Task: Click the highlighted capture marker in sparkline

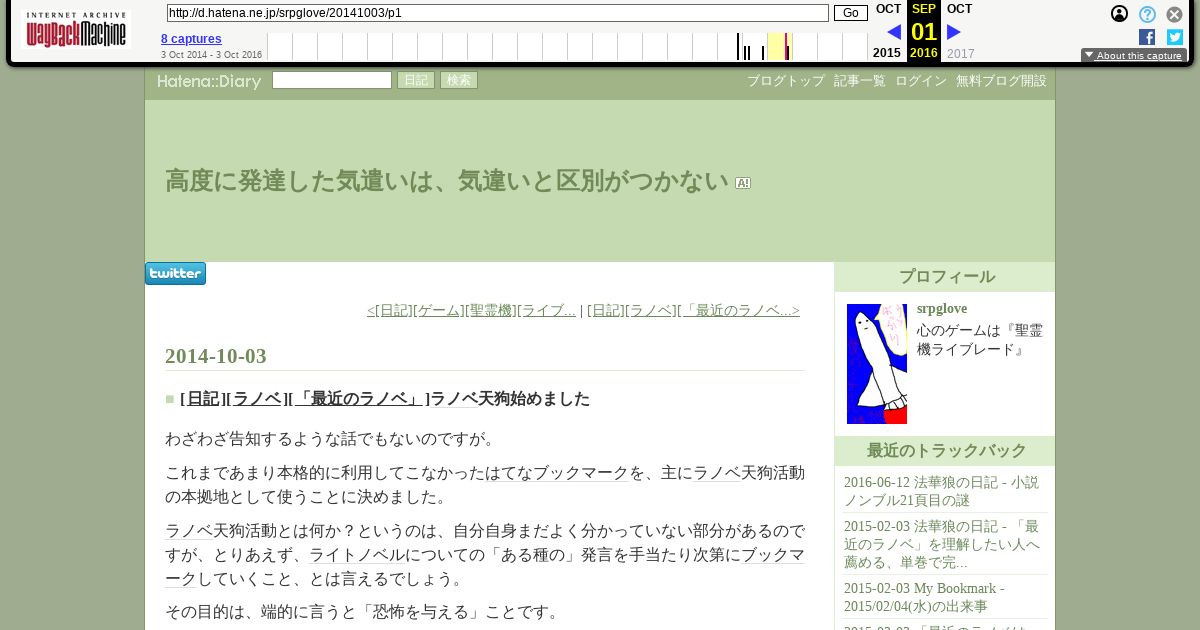Action: tap(788, 47)
